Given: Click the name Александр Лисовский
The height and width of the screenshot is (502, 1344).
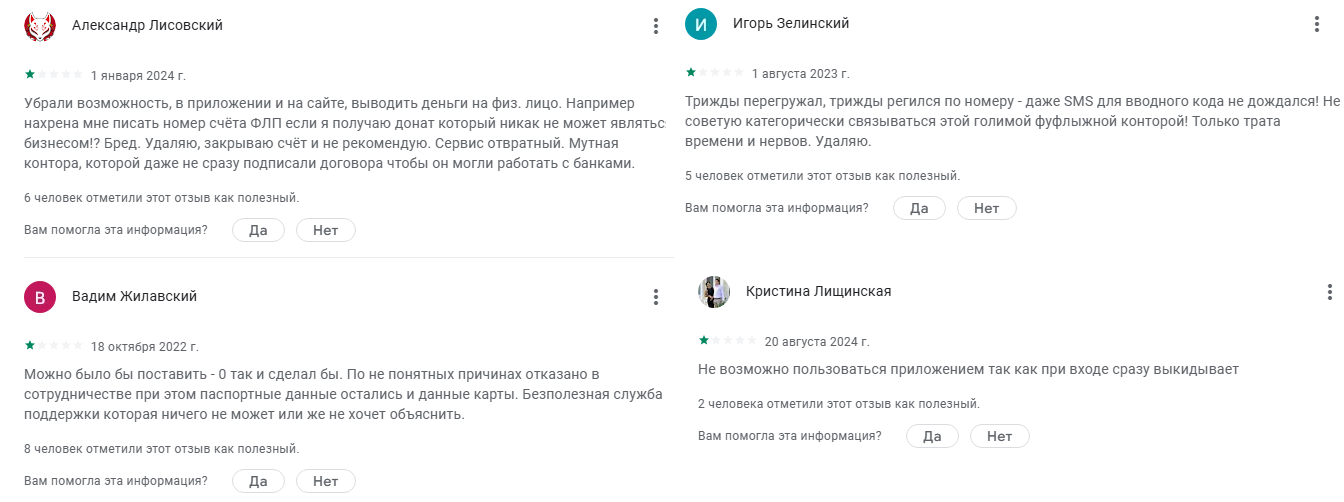Looking at the screenshot, I should pyautogui.click(x=147, y=26).
